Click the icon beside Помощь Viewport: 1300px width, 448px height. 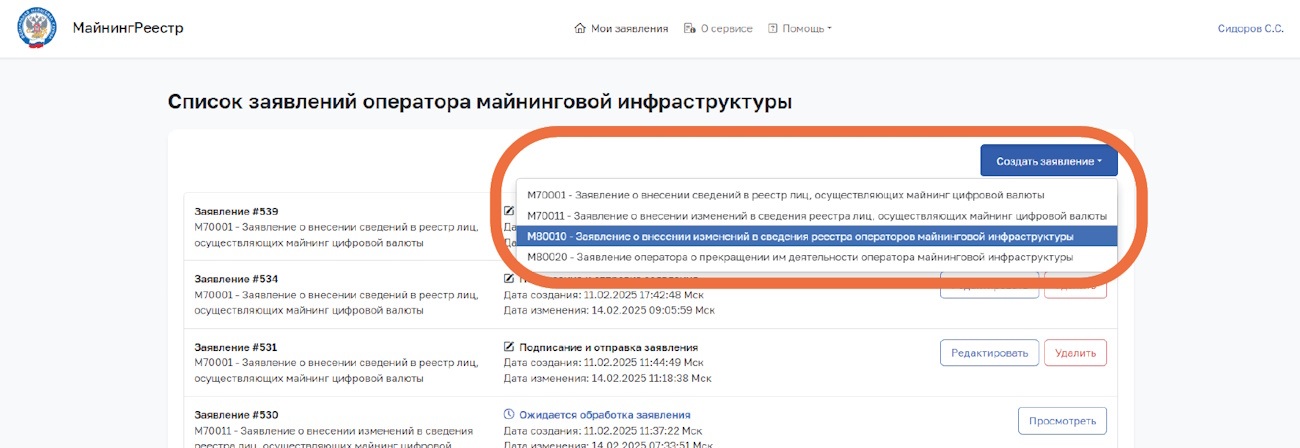(772, 28)
